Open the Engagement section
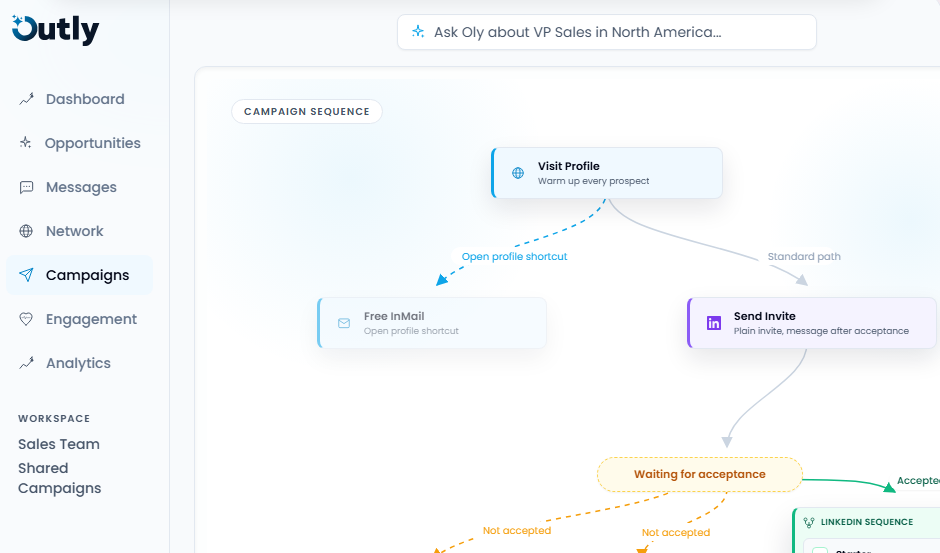This screenshot has height=553, width=940. (79, 319)
